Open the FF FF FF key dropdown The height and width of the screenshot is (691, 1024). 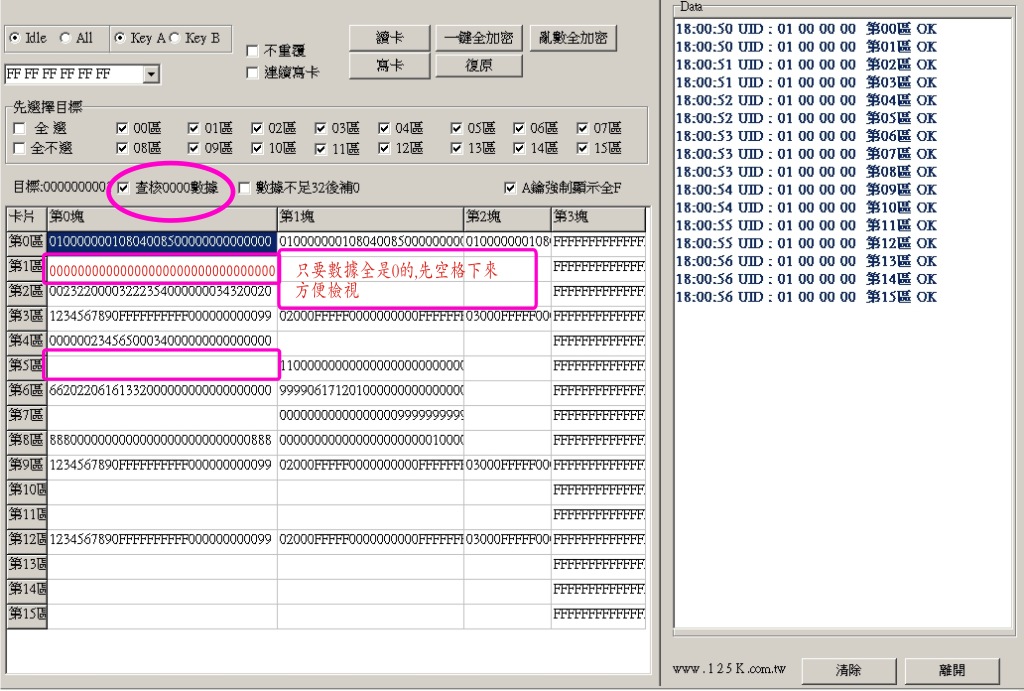[151, 74]
